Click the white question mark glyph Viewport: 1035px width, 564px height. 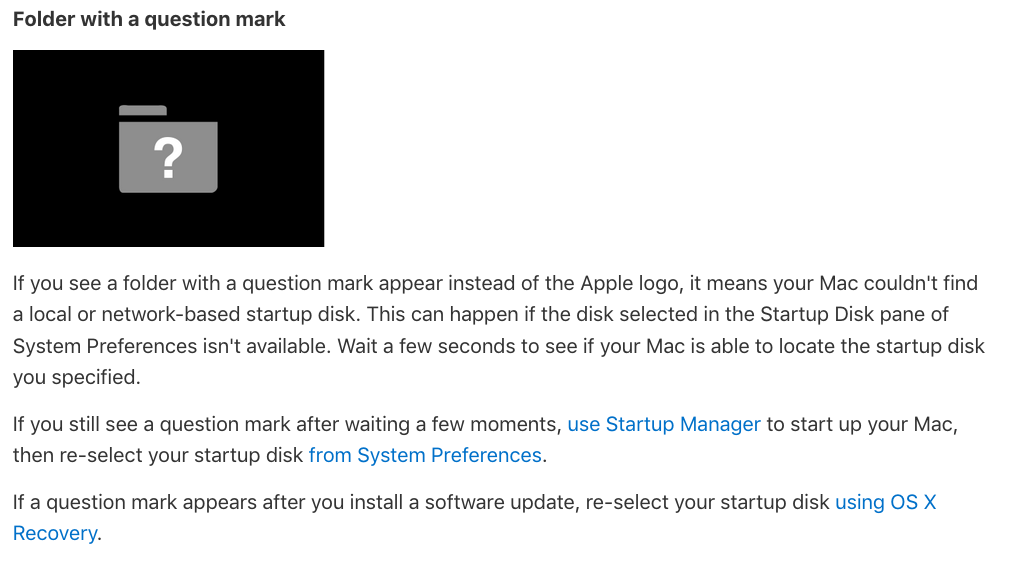pyautogui.click(x=168, y=159)
